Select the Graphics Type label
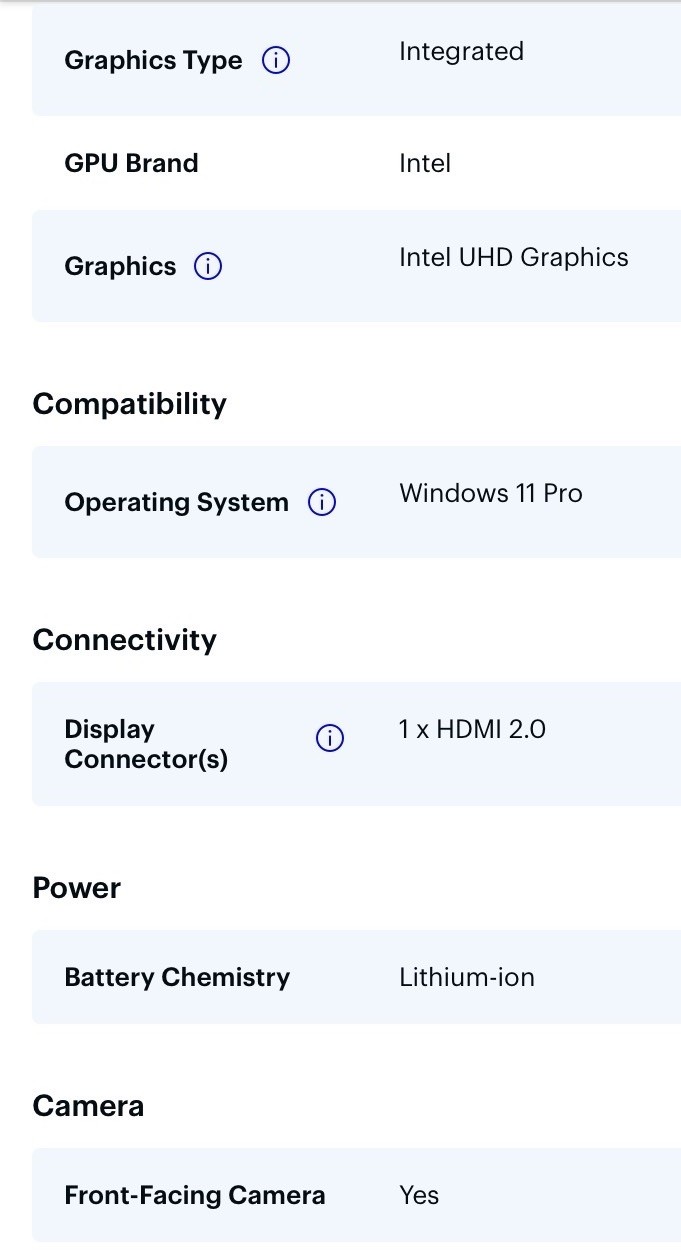The image size is (681, 1259). pos(153,61)
